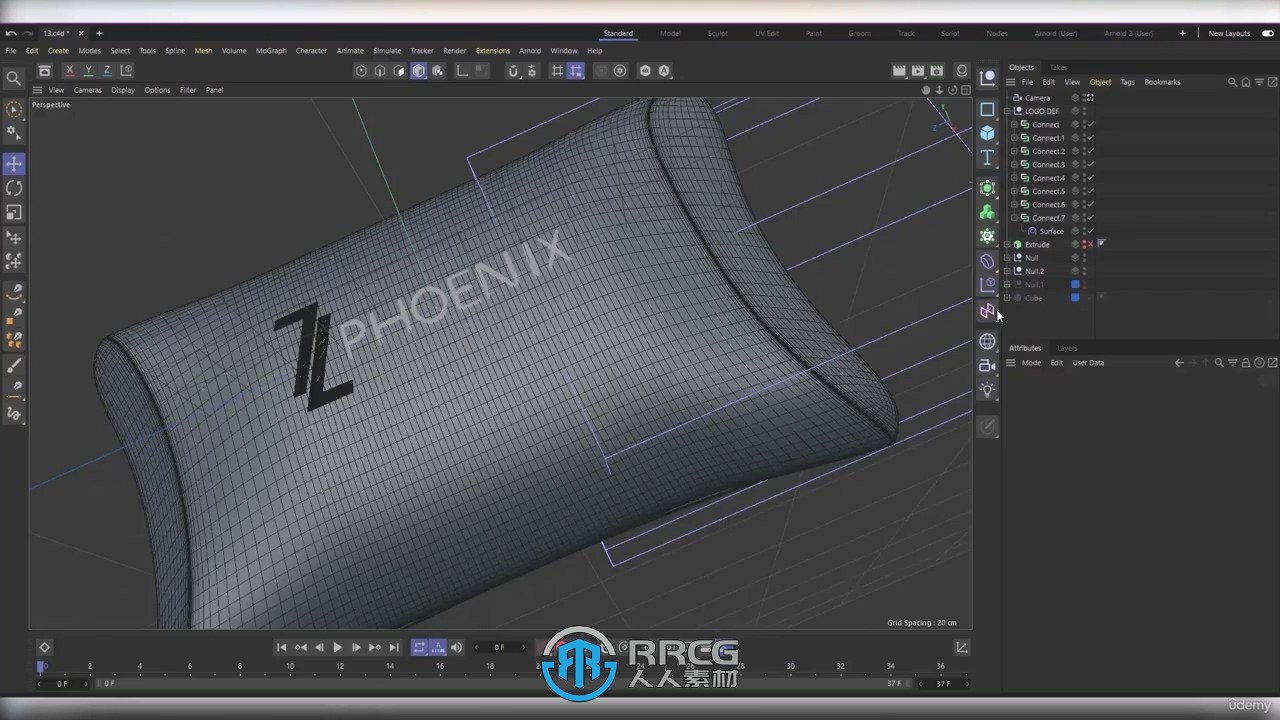The width and height of the screenshot is (1280, 720).
Task: Toggle X axis lock
Action: [69, 71]
